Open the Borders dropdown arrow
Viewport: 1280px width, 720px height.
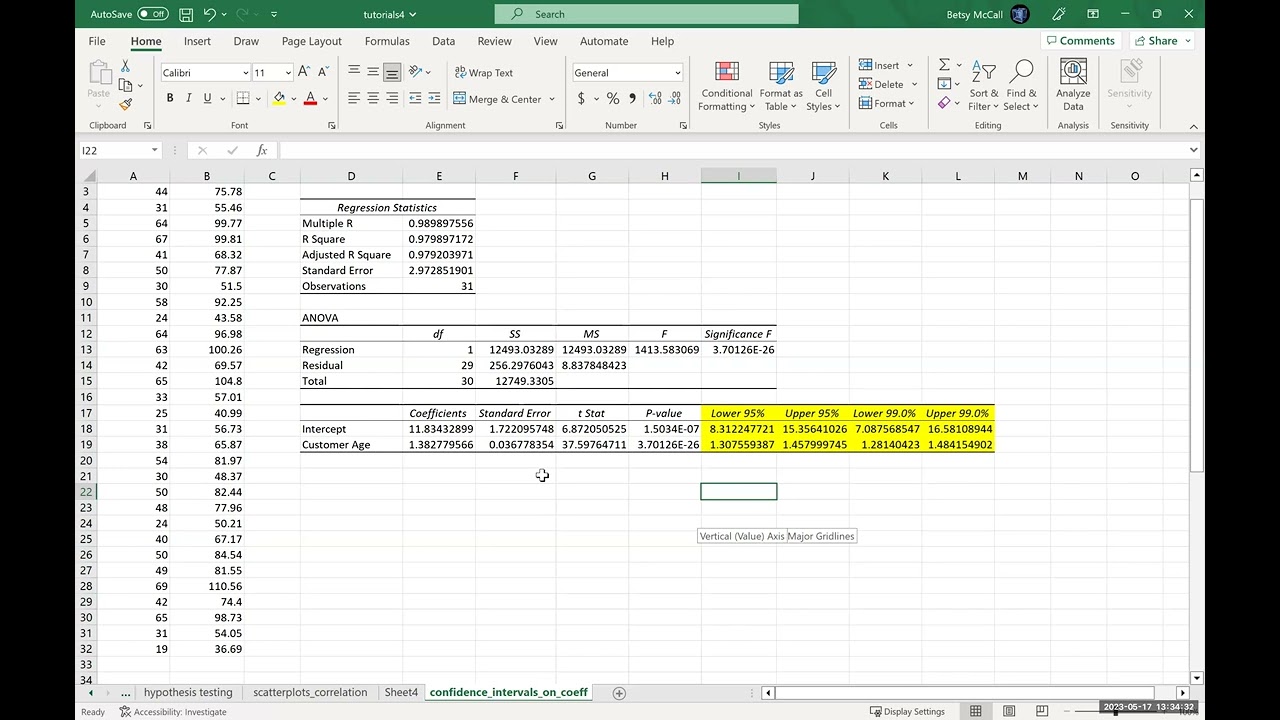tap(258, 99)
